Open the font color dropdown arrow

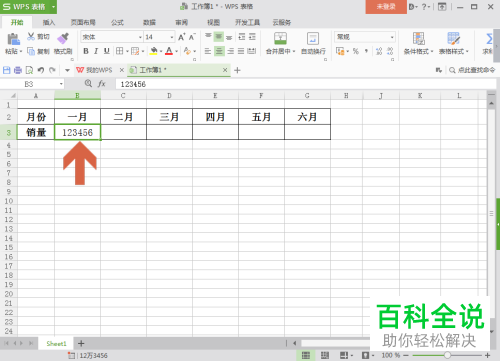click(x=176, y=51)
